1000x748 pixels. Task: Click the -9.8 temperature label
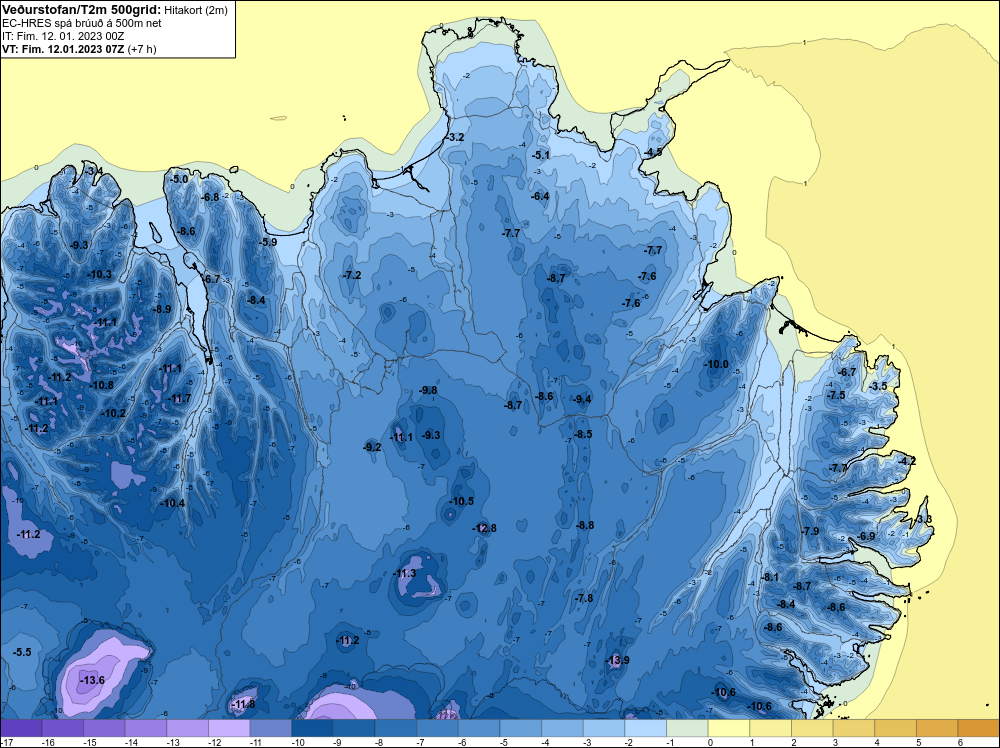click(428, 390)
